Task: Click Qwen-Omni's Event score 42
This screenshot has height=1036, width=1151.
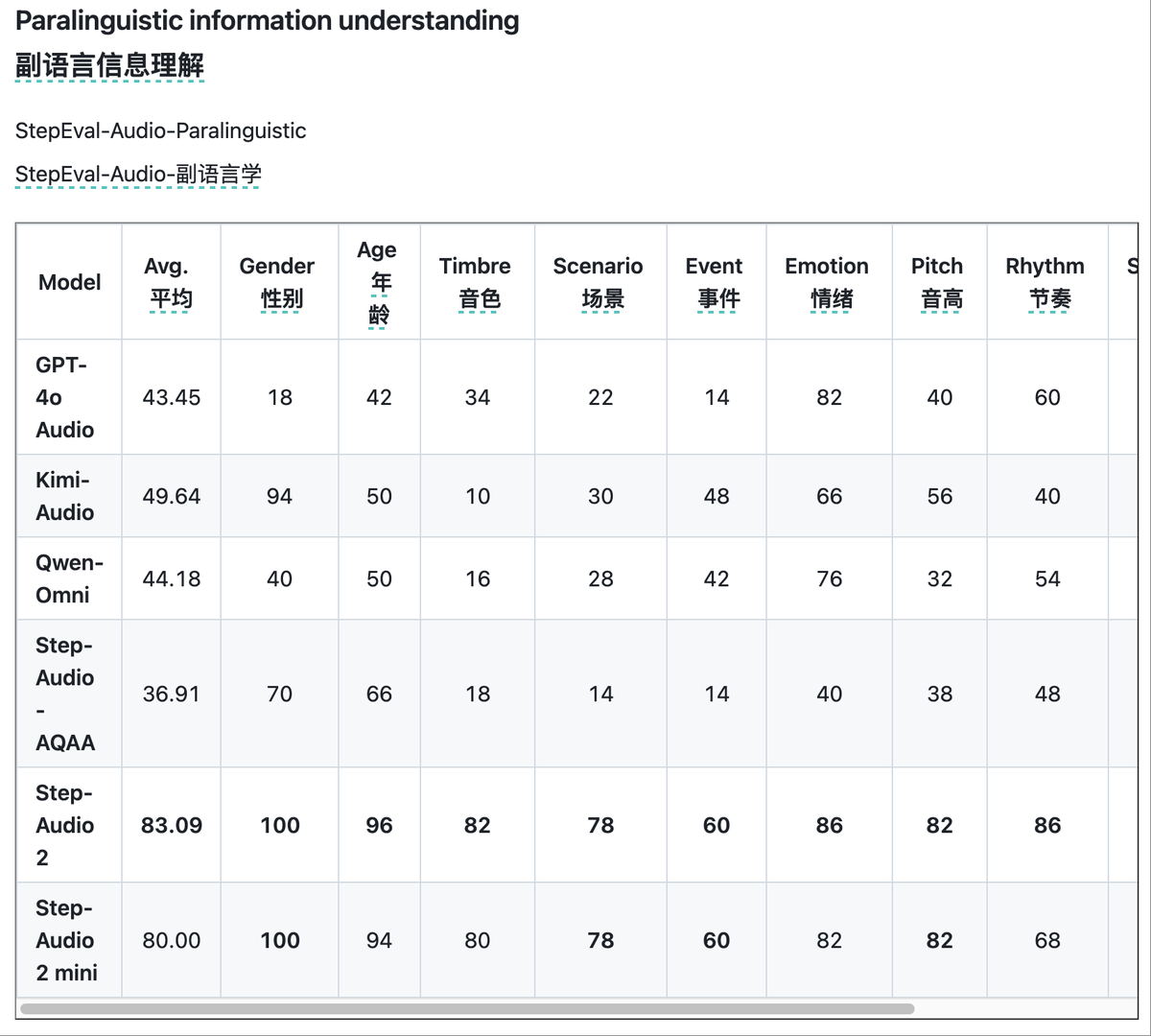Action: point(716,578)
